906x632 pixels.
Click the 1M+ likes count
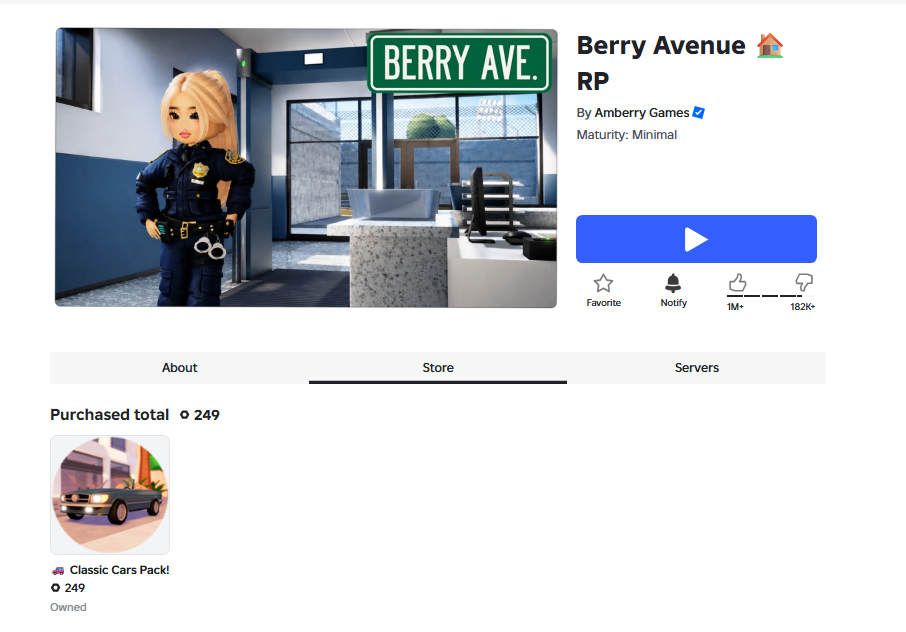pyautogui.click(x=735, y=307)
